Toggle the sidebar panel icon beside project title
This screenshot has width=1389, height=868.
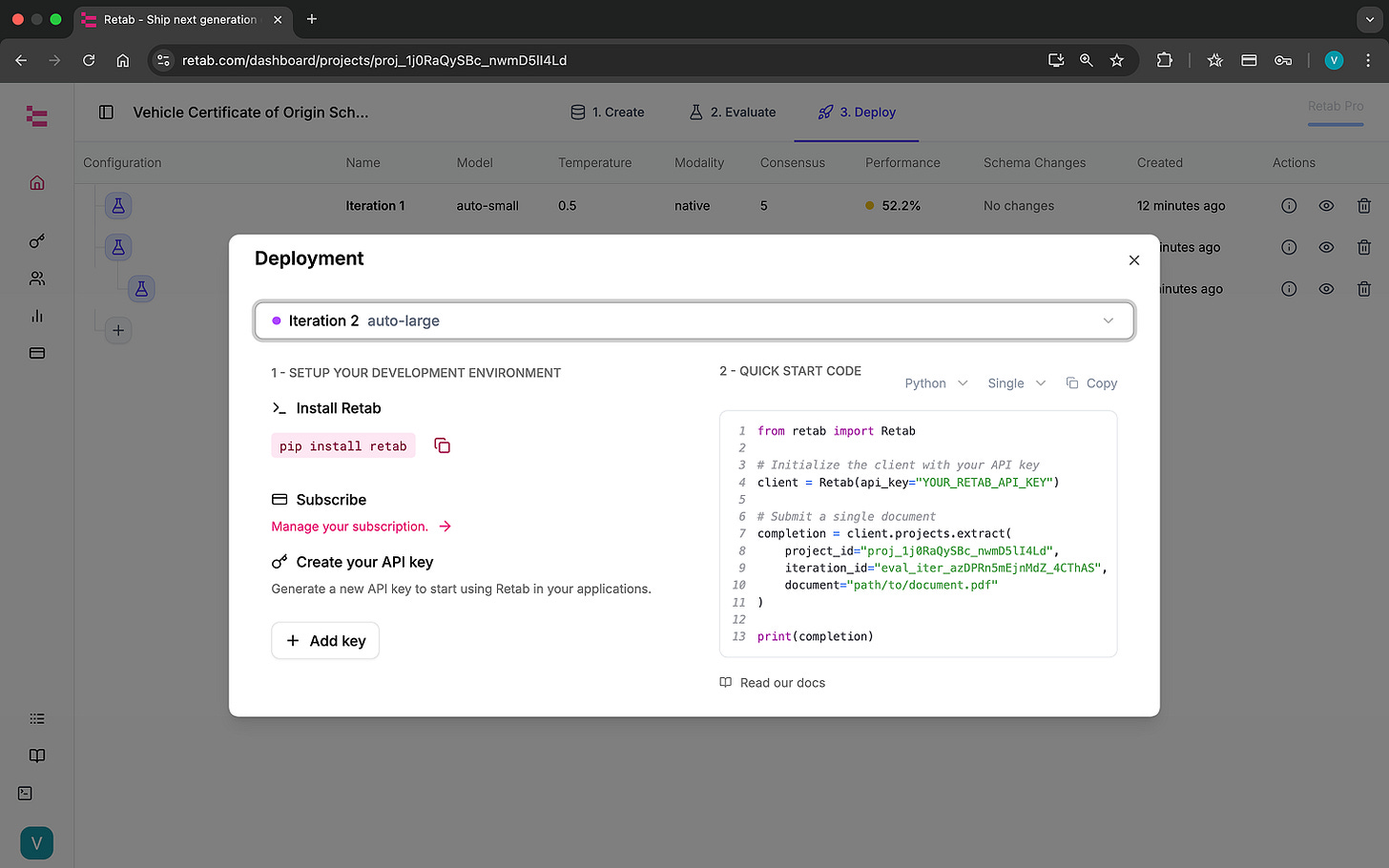click(106, 113)
